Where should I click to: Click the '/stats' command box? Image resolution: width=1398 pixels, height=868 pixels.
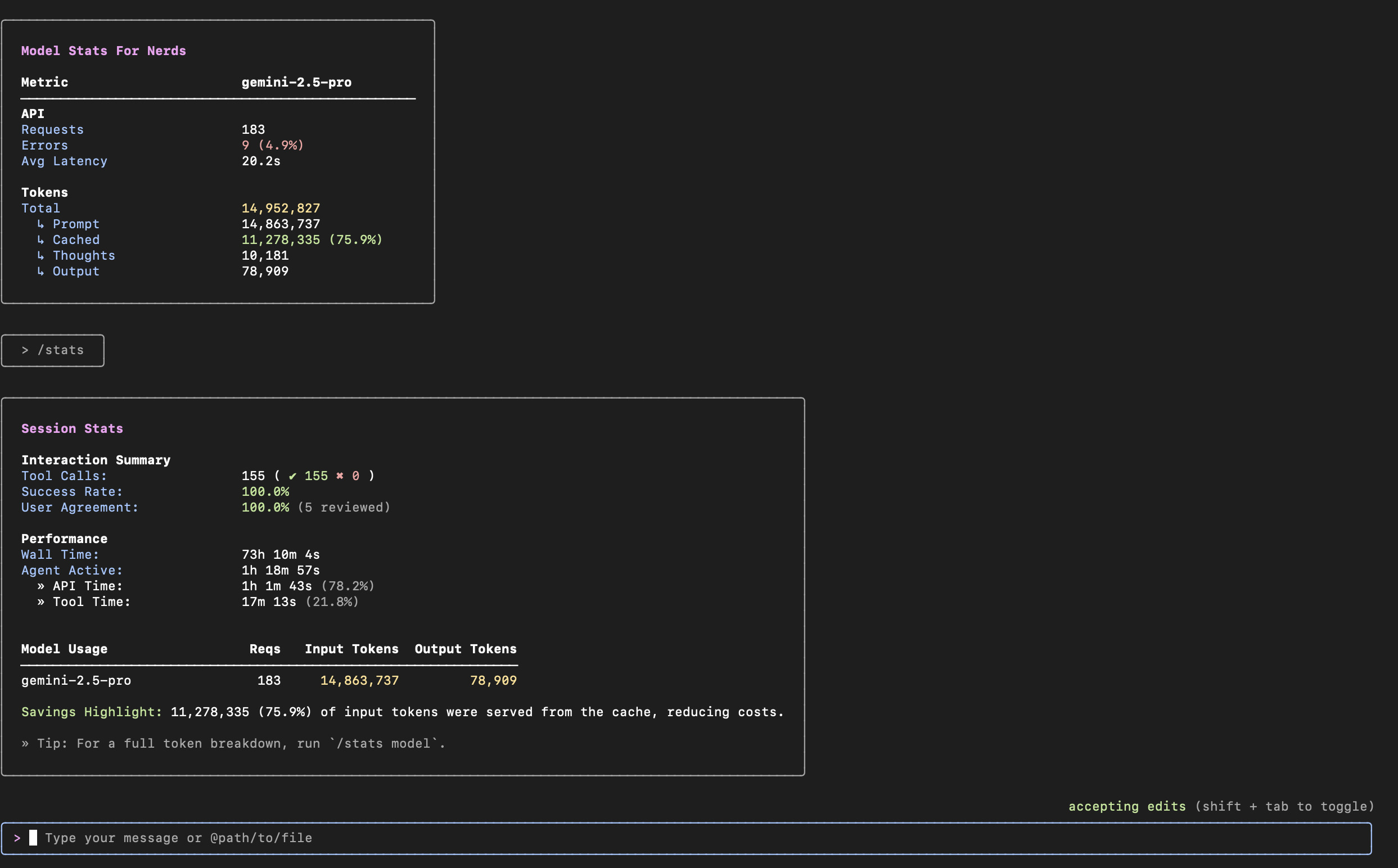[x=53, y=350]
